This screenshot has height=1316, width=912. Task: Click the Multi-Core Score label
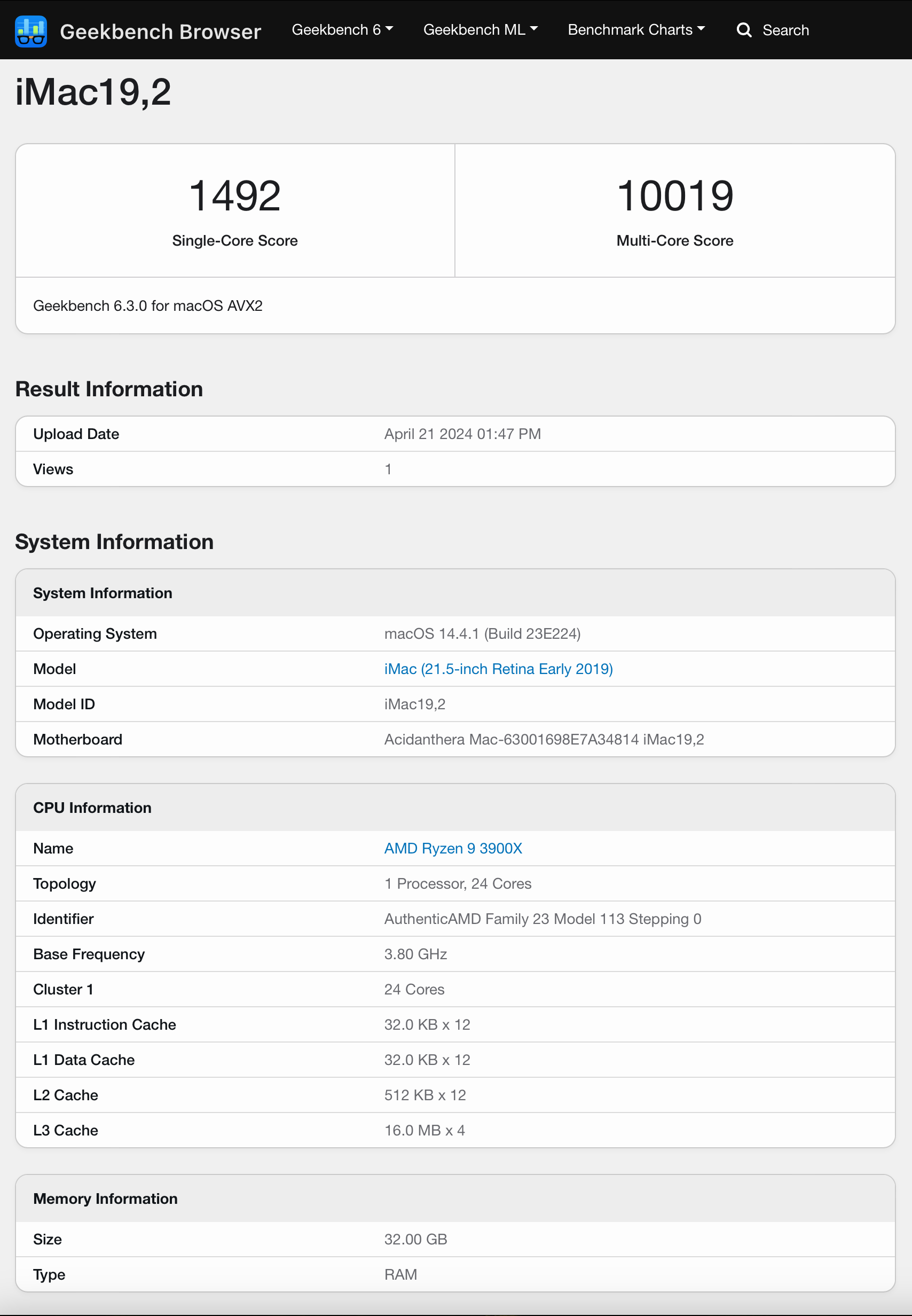(675, 240)
